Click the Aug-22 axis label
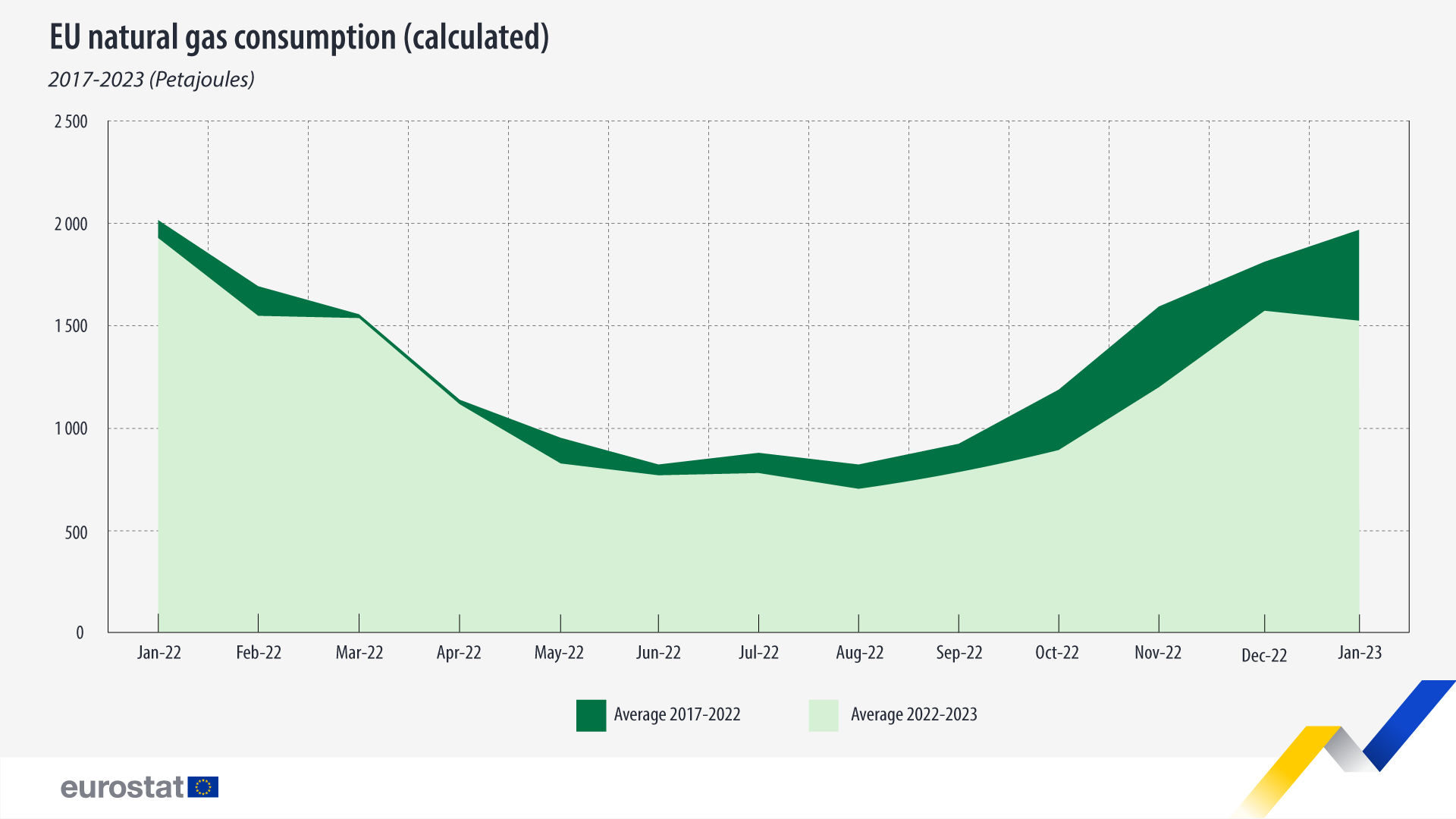The image size is (1456, 819). 859,653
